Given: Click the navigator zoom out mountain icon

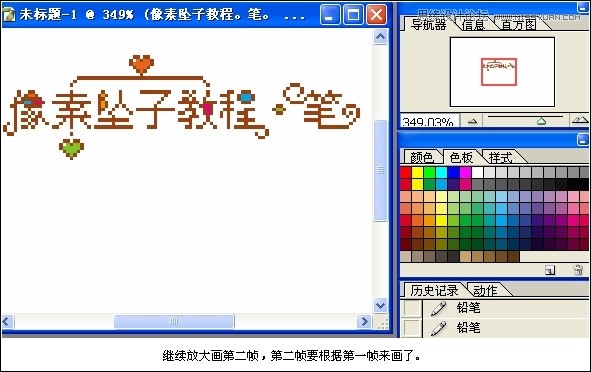Looking at the screenshot, I should [x=472, y=121].
